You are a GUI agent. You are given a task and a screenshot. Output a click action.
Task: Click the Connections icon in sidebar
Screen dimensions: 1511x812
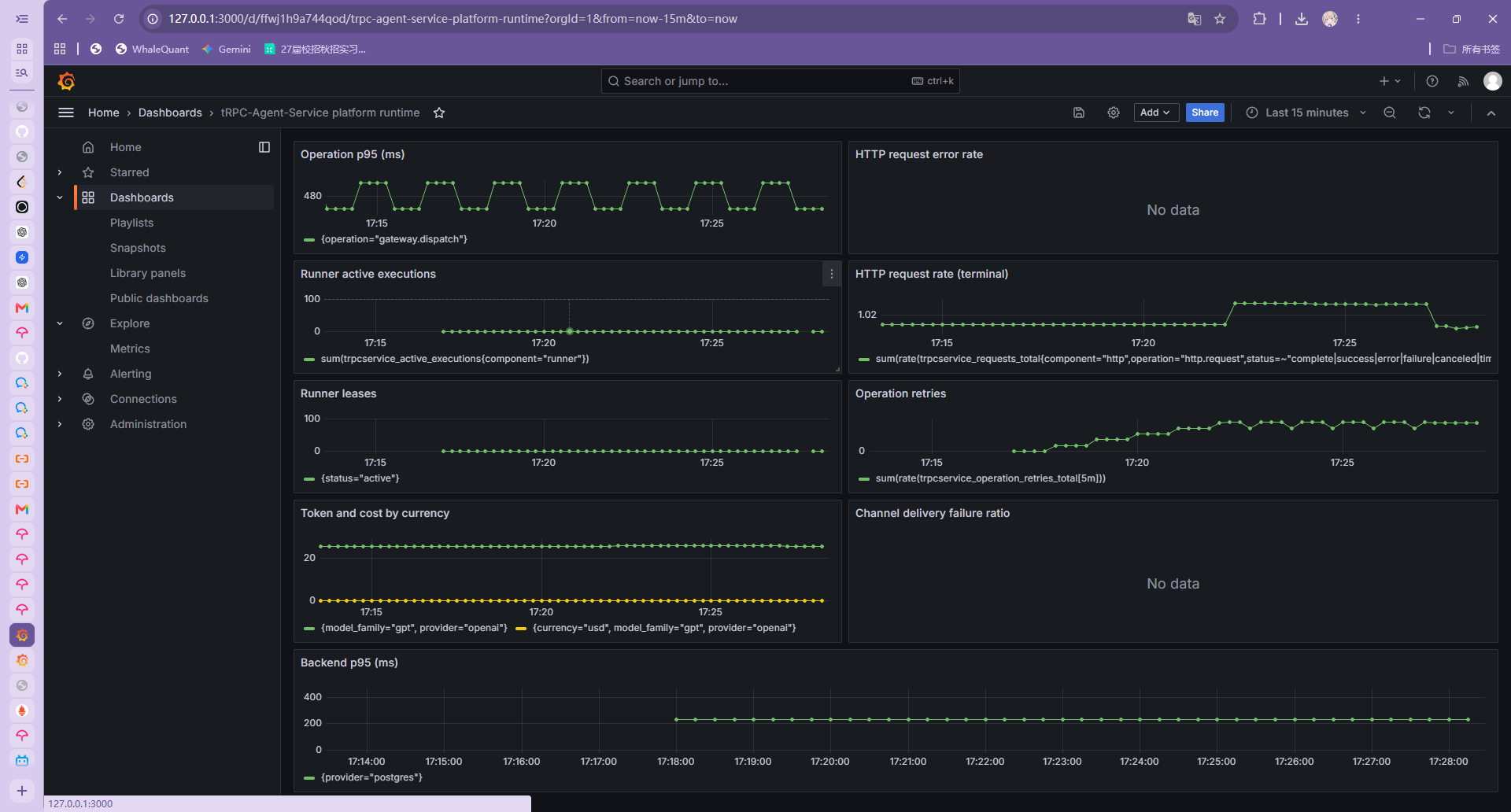(x=88, y=399)
